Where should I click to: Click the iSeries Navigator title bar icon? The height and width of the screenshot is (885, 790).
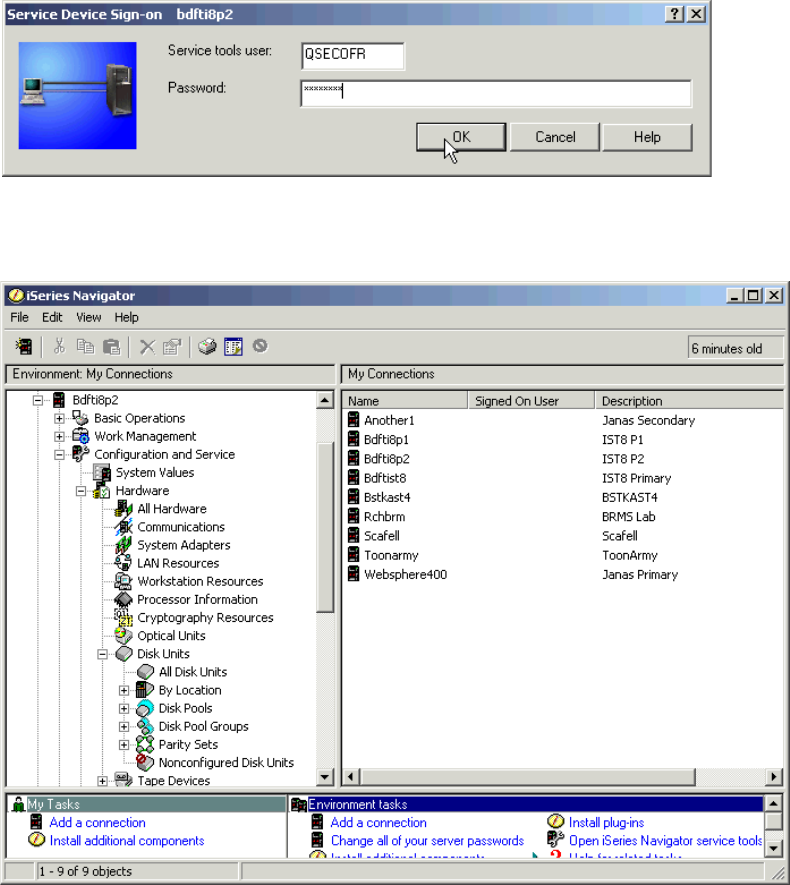16,295
